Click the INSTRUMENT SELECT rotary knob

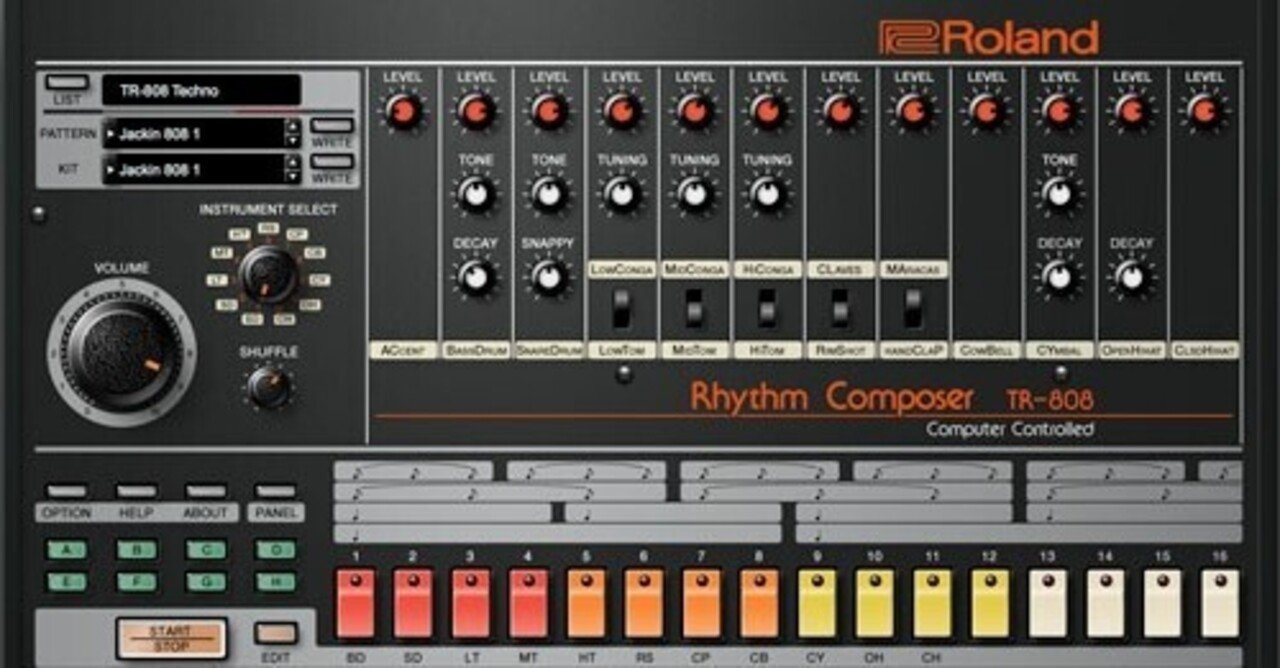click(x=268, y=275)
